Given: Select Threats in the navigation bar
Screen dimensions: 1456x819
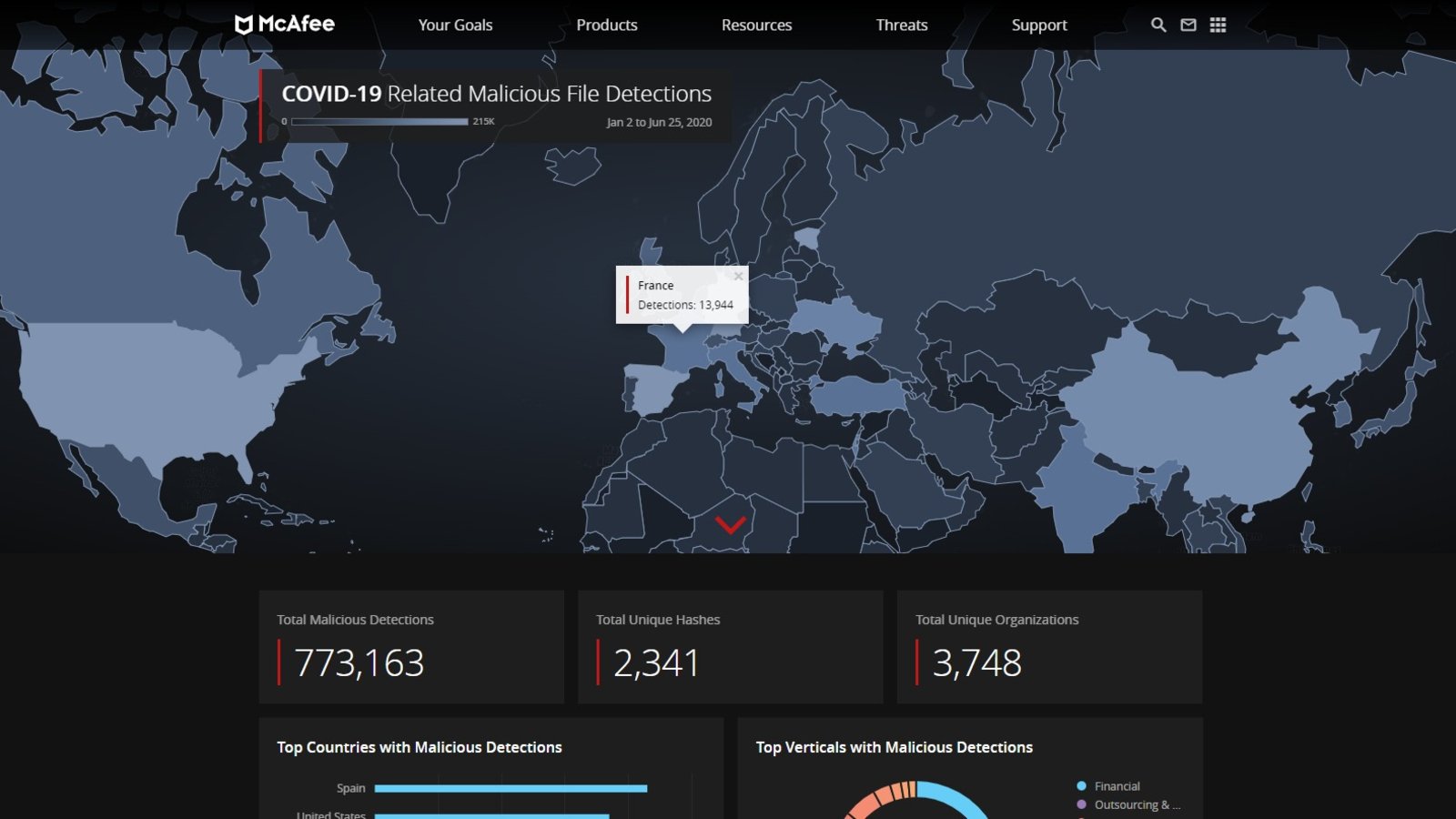Looking at the screenshot, I should pyautogui.click(x=901, y=25).
